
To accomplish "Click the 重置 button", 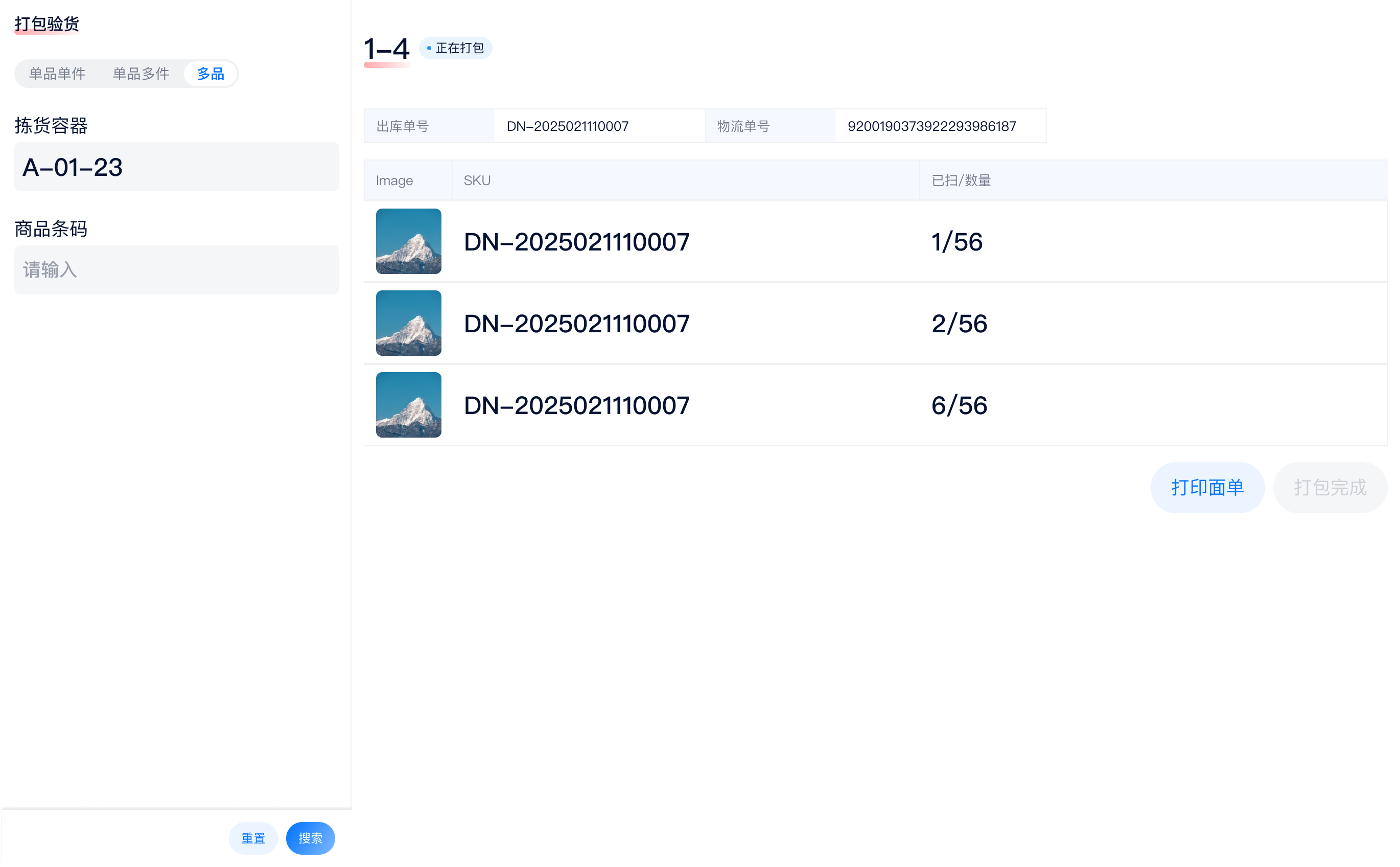I will tap(253, 838).
